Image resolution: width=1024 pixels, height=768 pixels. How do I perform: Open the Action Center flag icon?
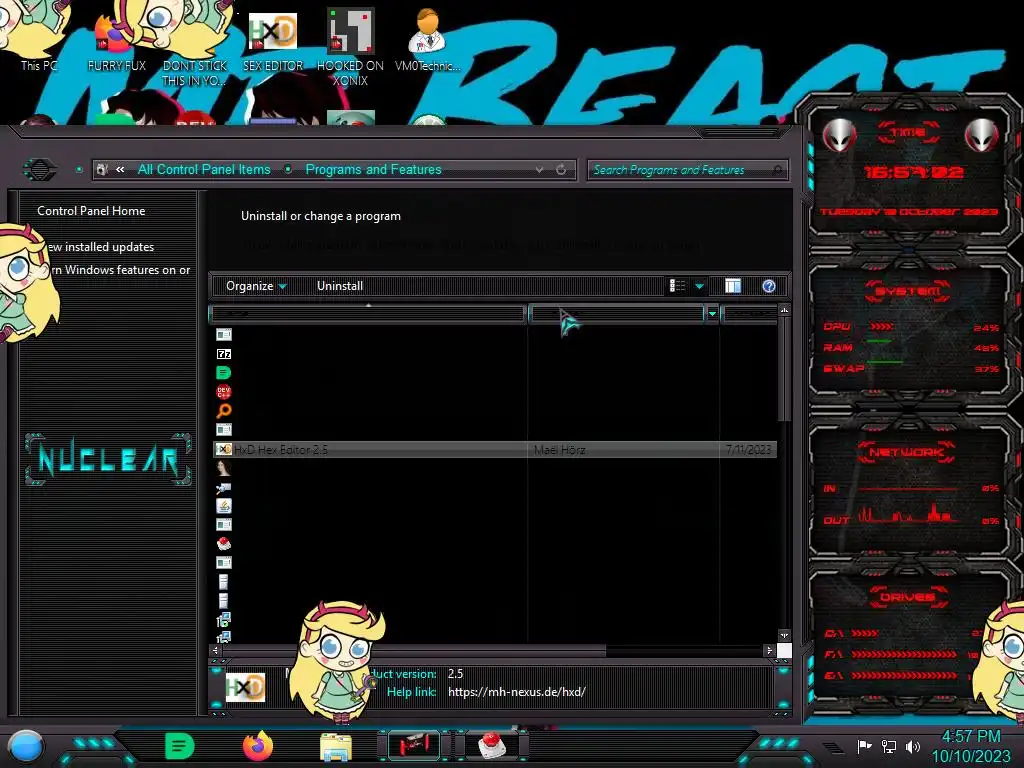(864, 746)
